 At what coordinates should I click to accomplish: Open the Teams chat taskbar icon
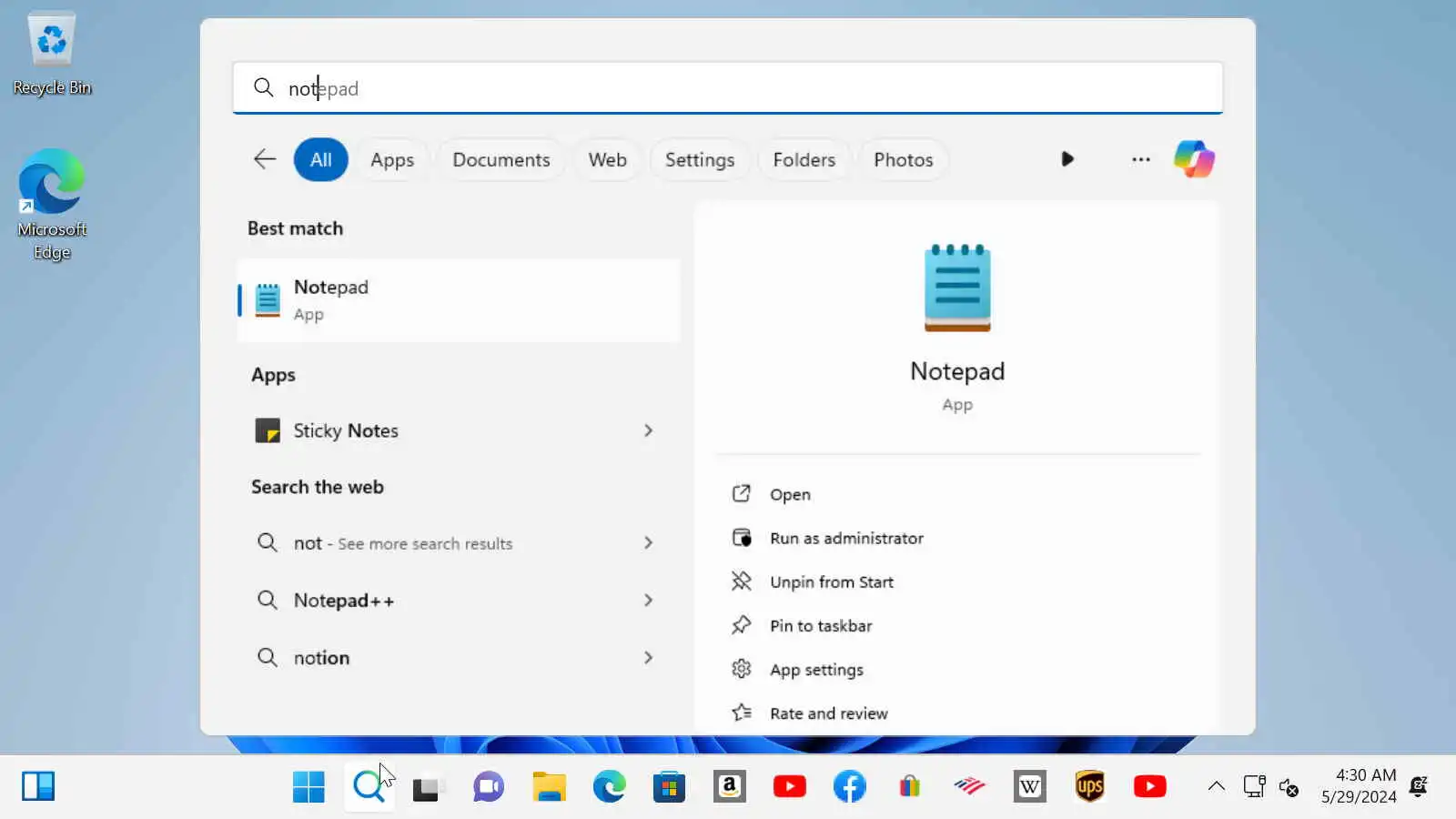489,786
